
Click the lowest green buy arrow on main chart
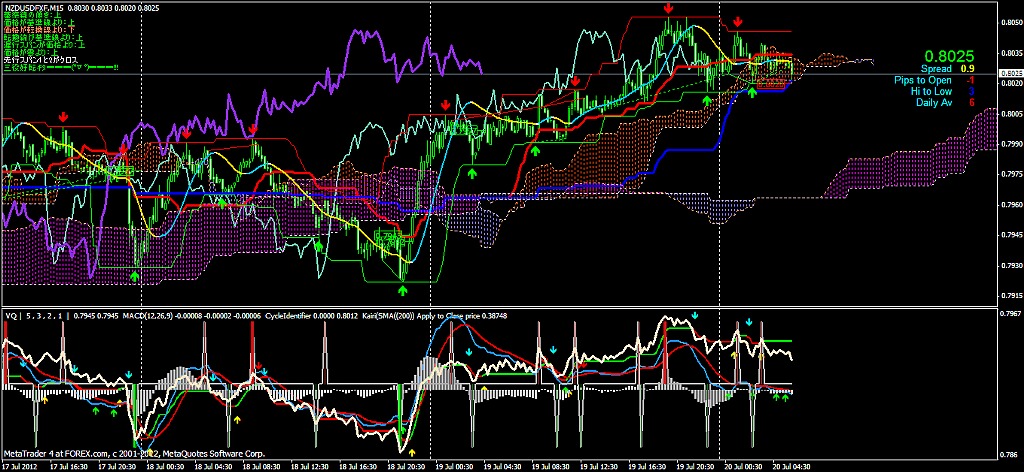coord(403,290)
